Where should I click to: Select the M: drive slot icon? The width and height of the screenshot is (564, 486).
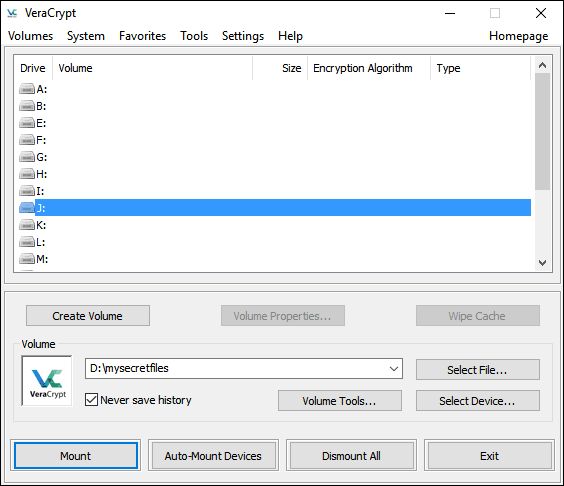(27, 259)
